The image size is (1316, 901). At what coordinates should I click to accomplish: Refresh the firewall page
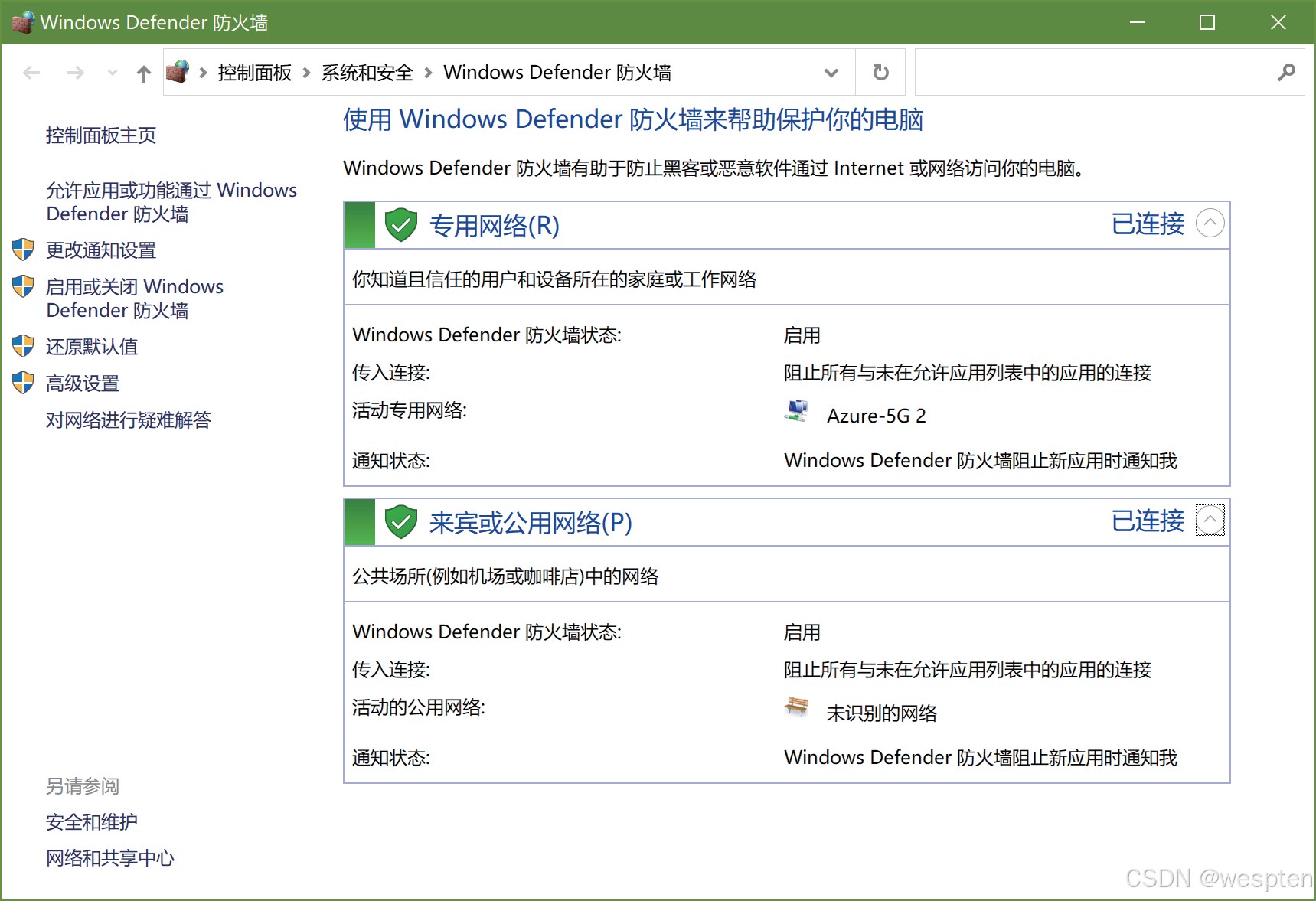[881, 72]
